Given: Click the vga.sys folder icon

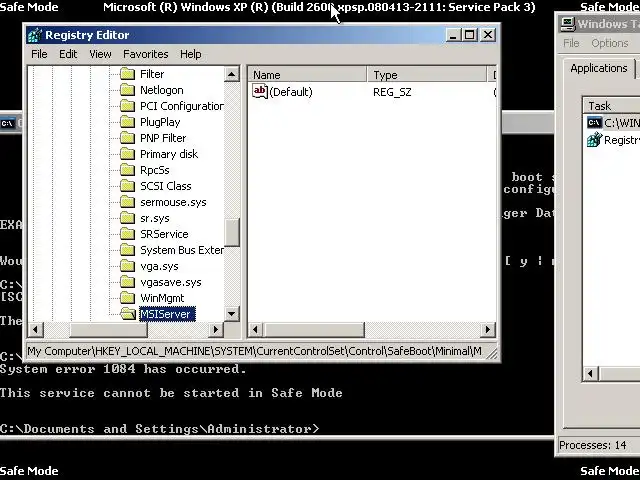Looking at the screenshot, I should pyautogui.click(x=128, y=266).
